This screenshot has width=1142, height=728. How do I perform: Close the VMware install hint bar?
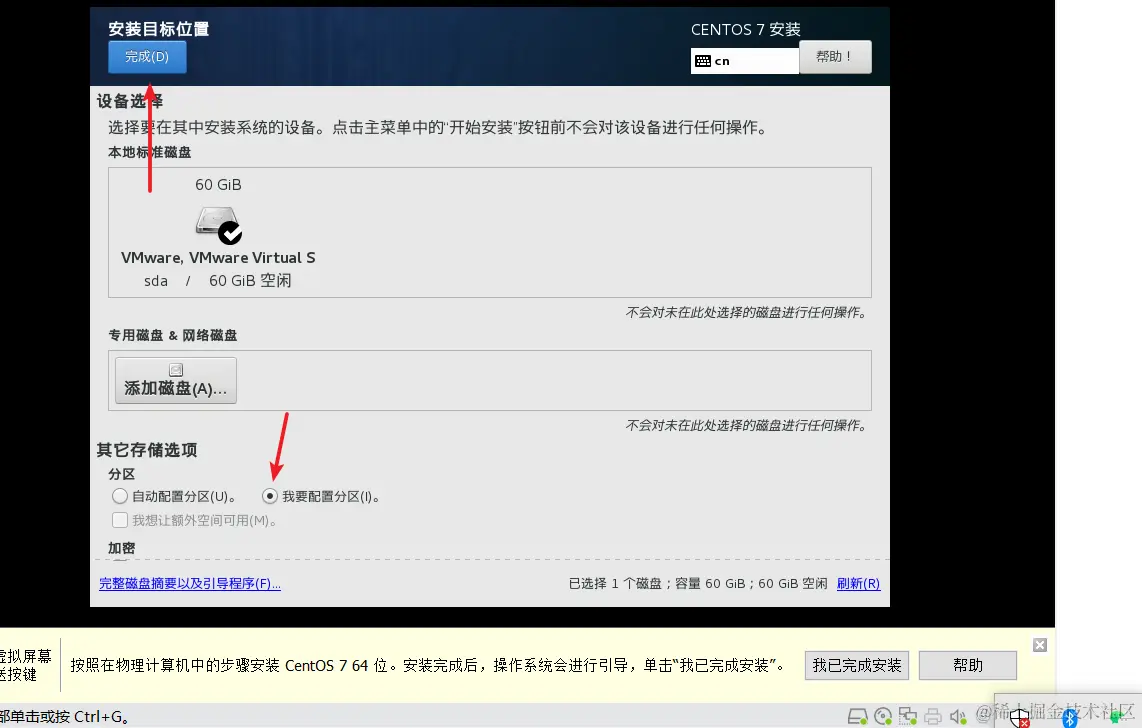click(x=1040, y=645)
